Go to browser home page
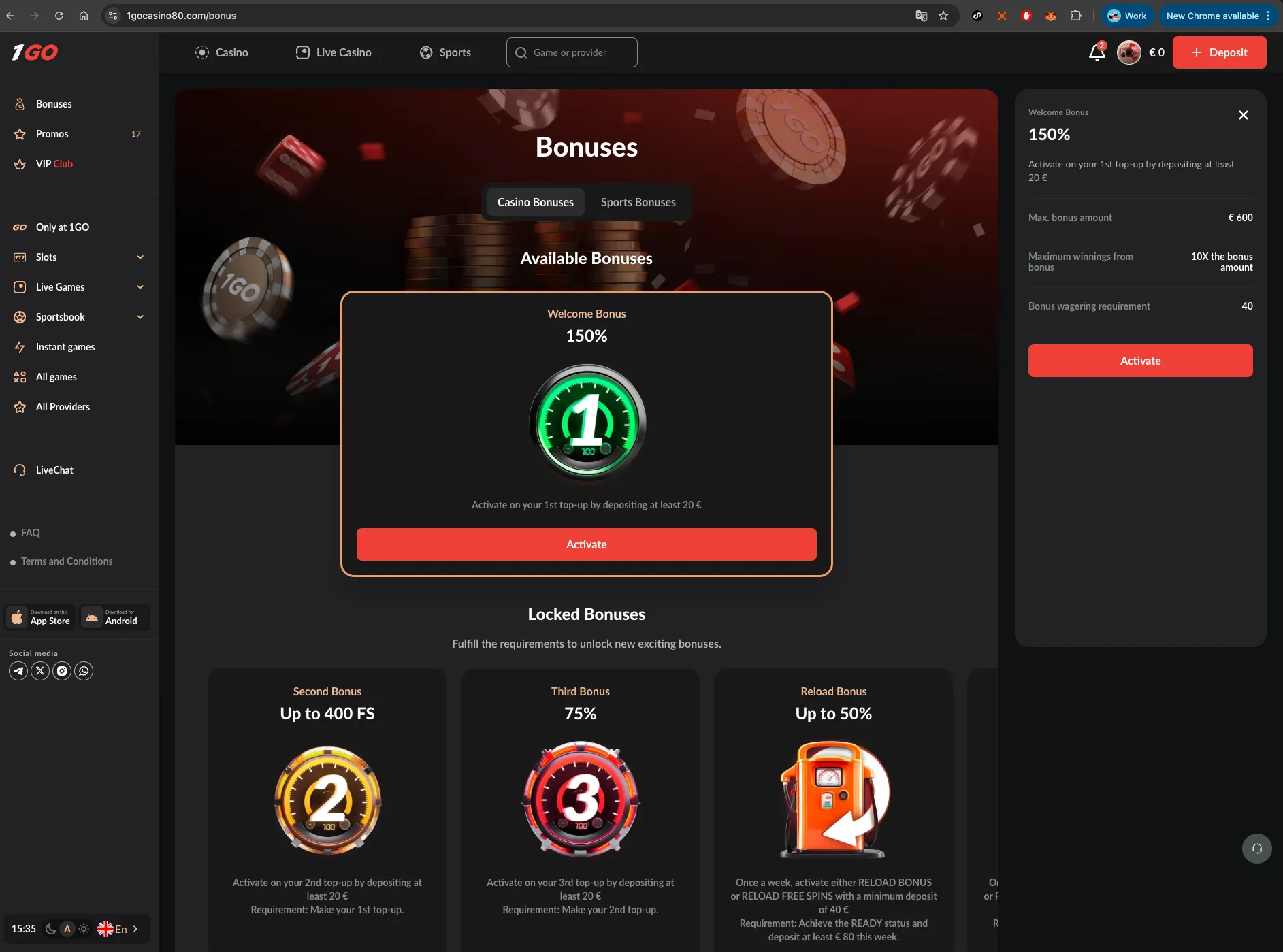1283x952 pixels. pyautogui.click(x=84, y=16)
